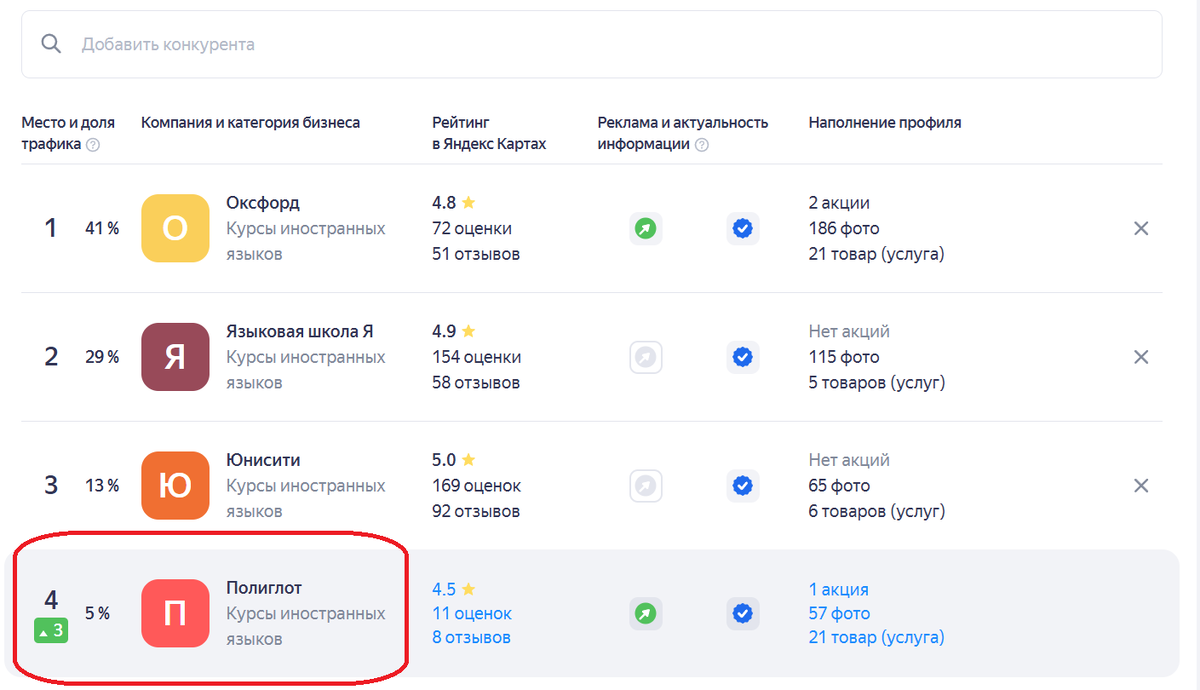This screenshot has height=690, width=1200.
Task: Click '5 товаров (услуг)' text
Action: coord(876,383)
